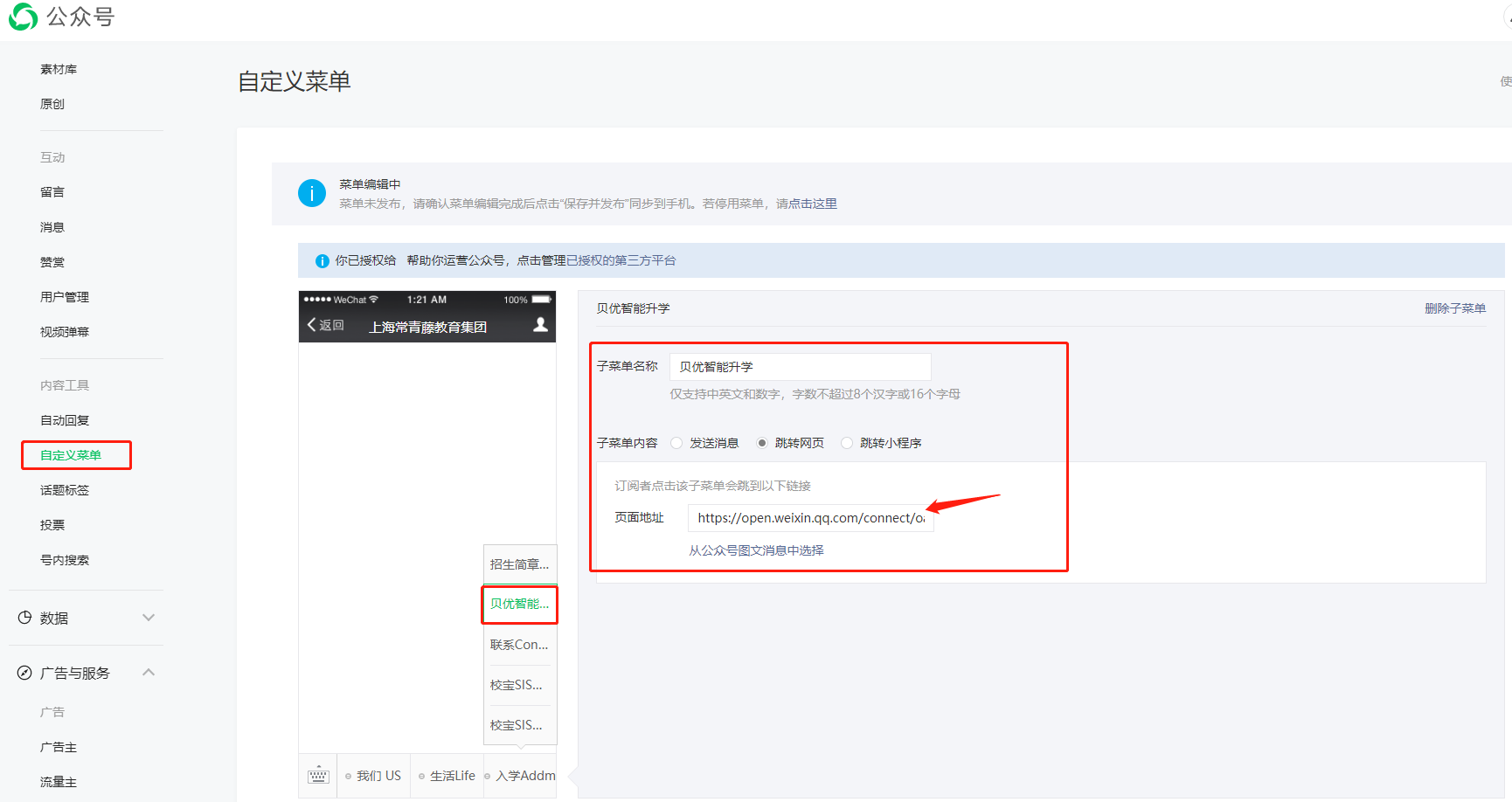
Task: Click the pie chart icon next to 数据
Action: tap(24, 618)
